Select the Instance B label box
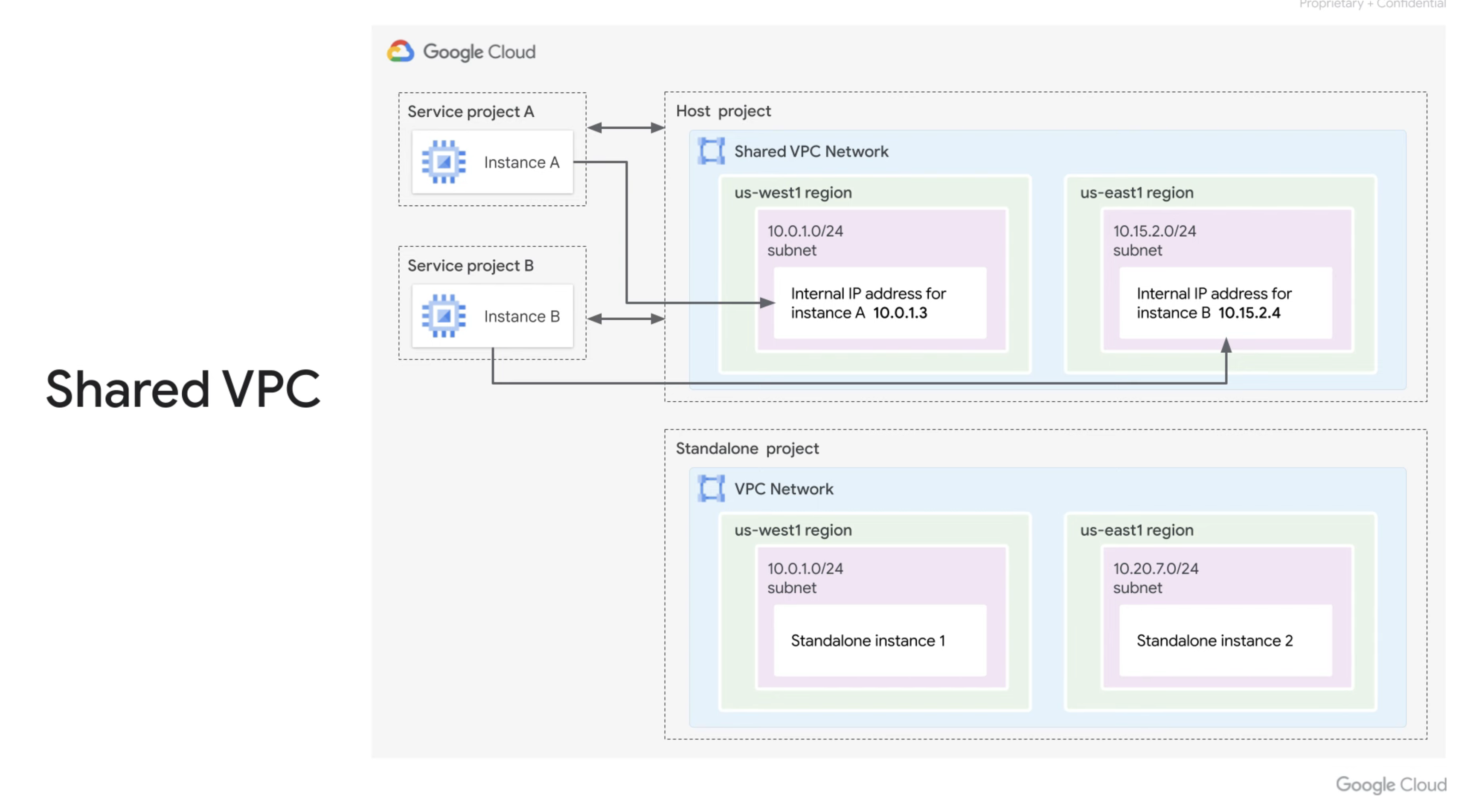 click(520, 316)
